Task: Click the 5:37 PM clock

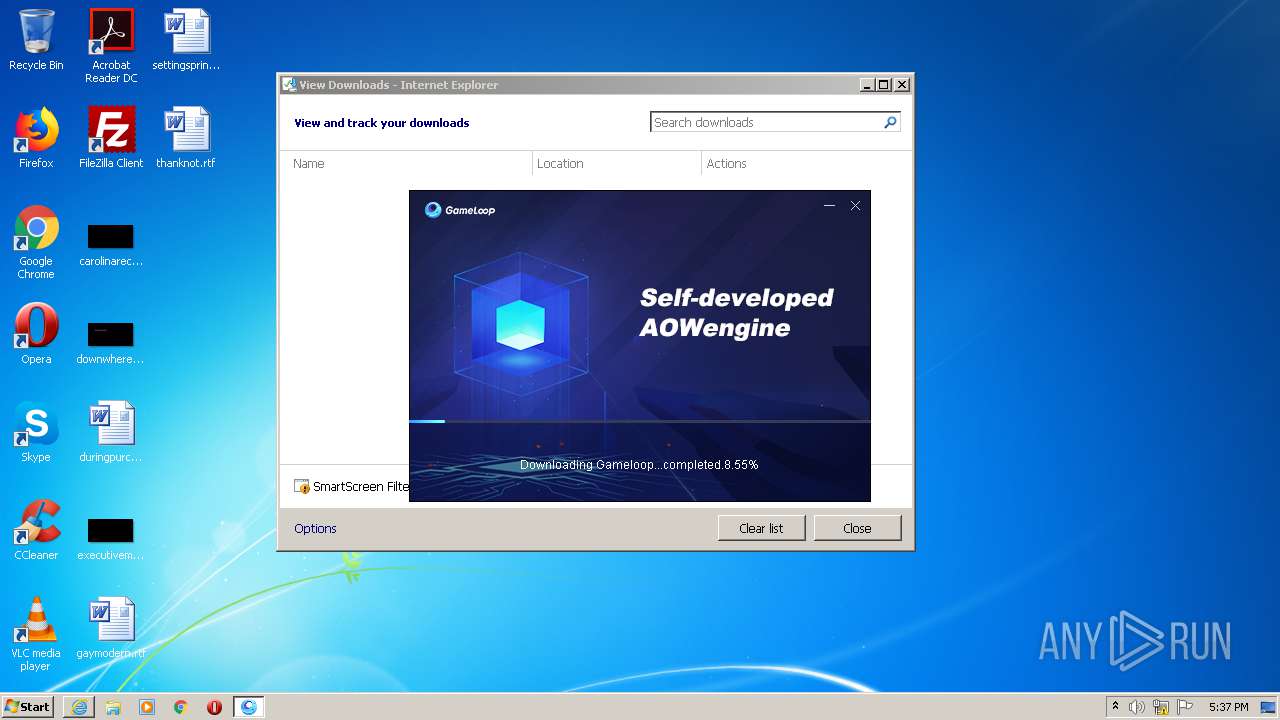Action: point(1228,707)
